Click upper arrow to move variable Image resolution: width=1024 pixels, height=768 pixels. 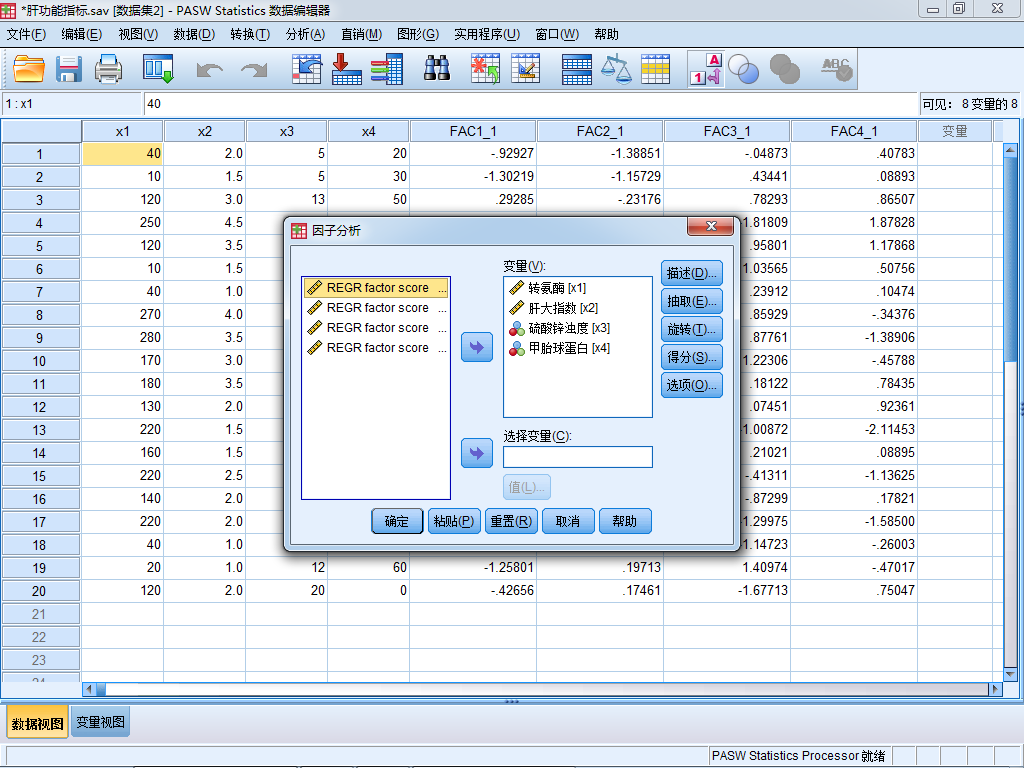coord(477,347)
